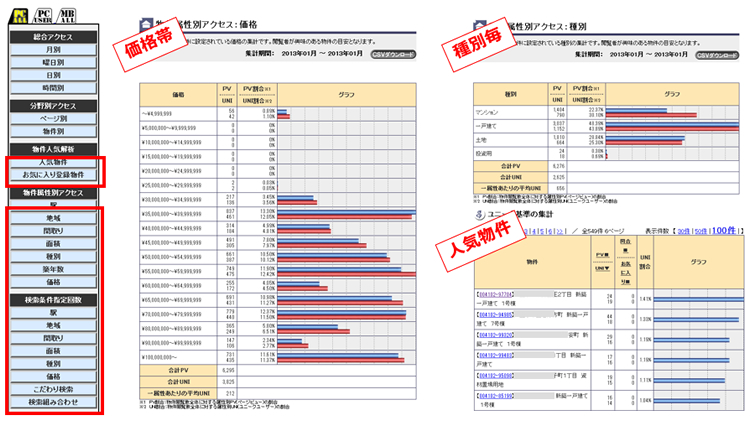Go to page 5 of popular properties

pyautogui.click(x=541, y=232)
